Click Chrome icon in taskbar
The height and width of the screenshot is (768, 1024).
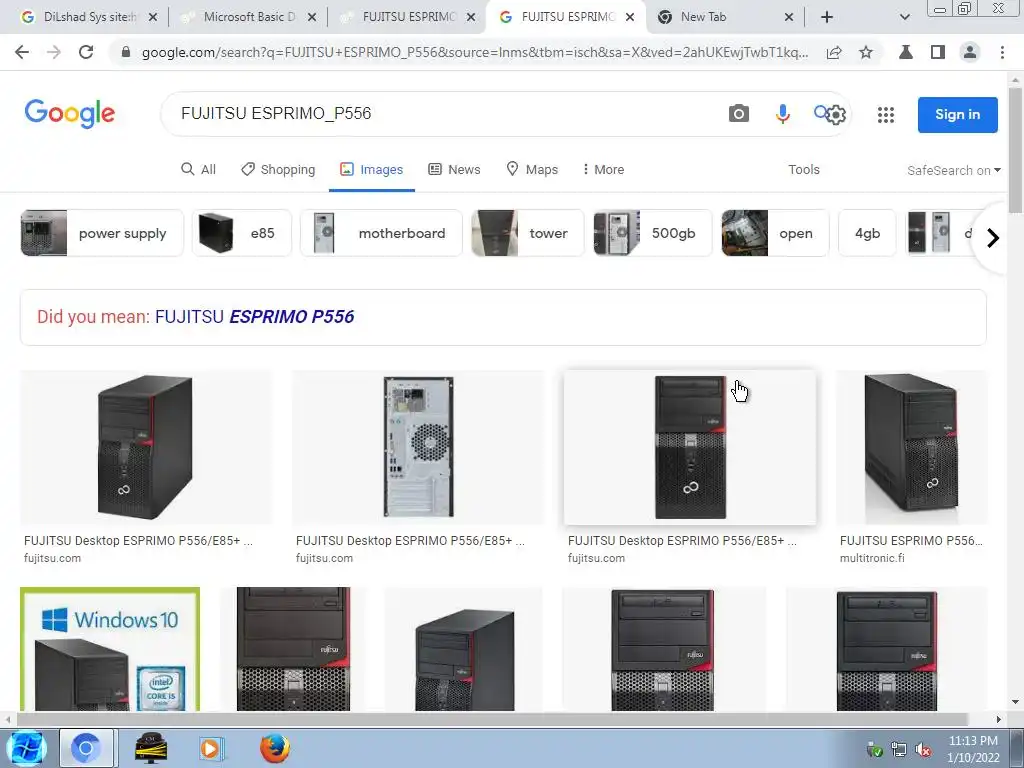click(x=86, y=748)
